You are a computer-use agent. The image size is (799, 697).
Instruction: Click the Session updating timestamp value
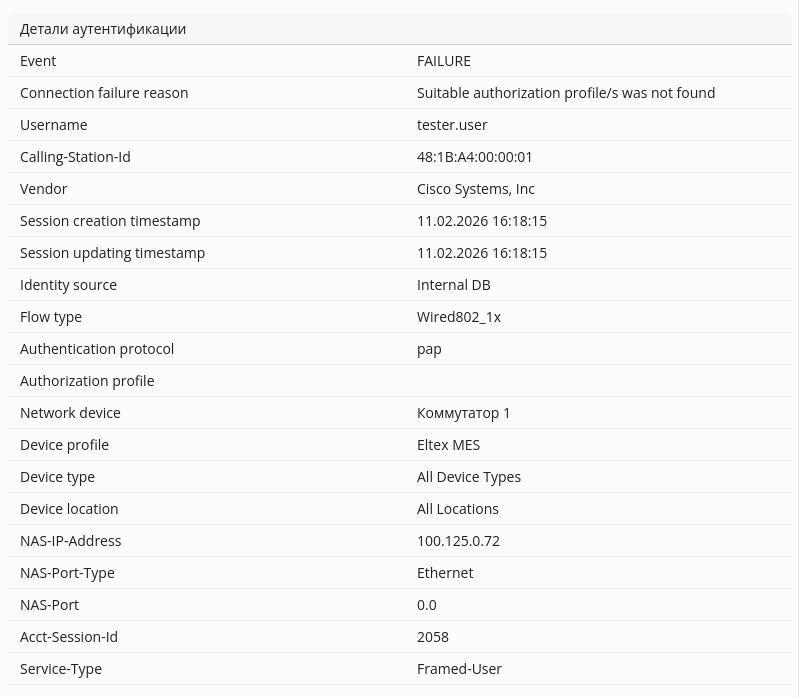click(481, 253)
